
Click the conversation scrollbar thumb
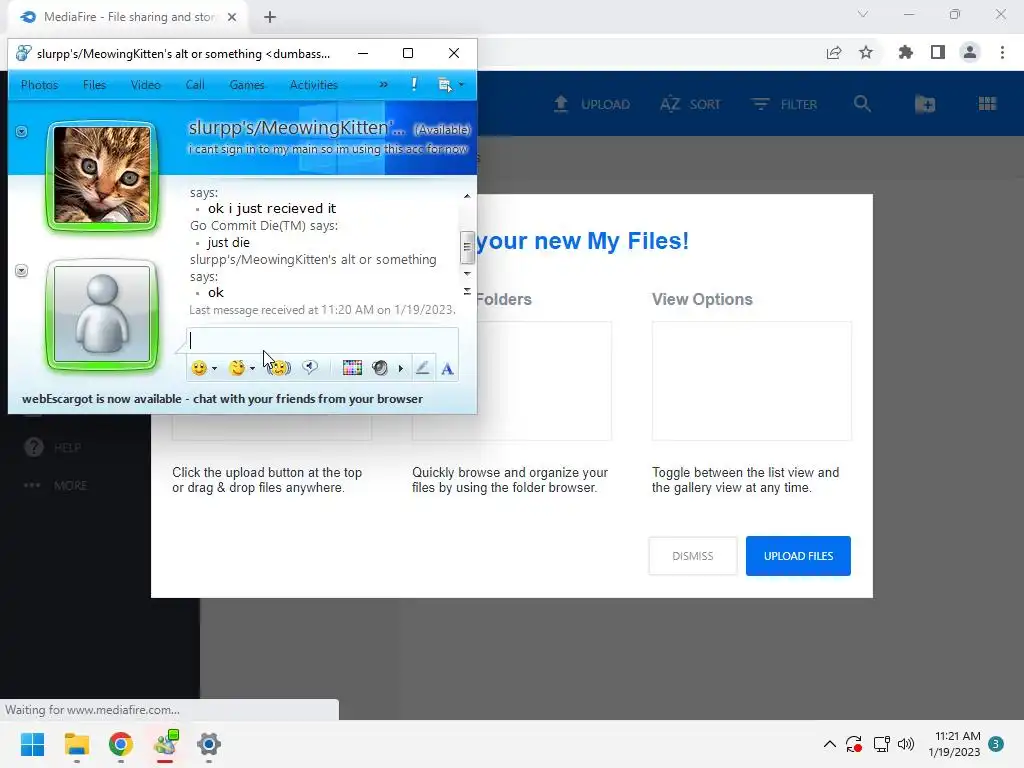click(467, 247)
